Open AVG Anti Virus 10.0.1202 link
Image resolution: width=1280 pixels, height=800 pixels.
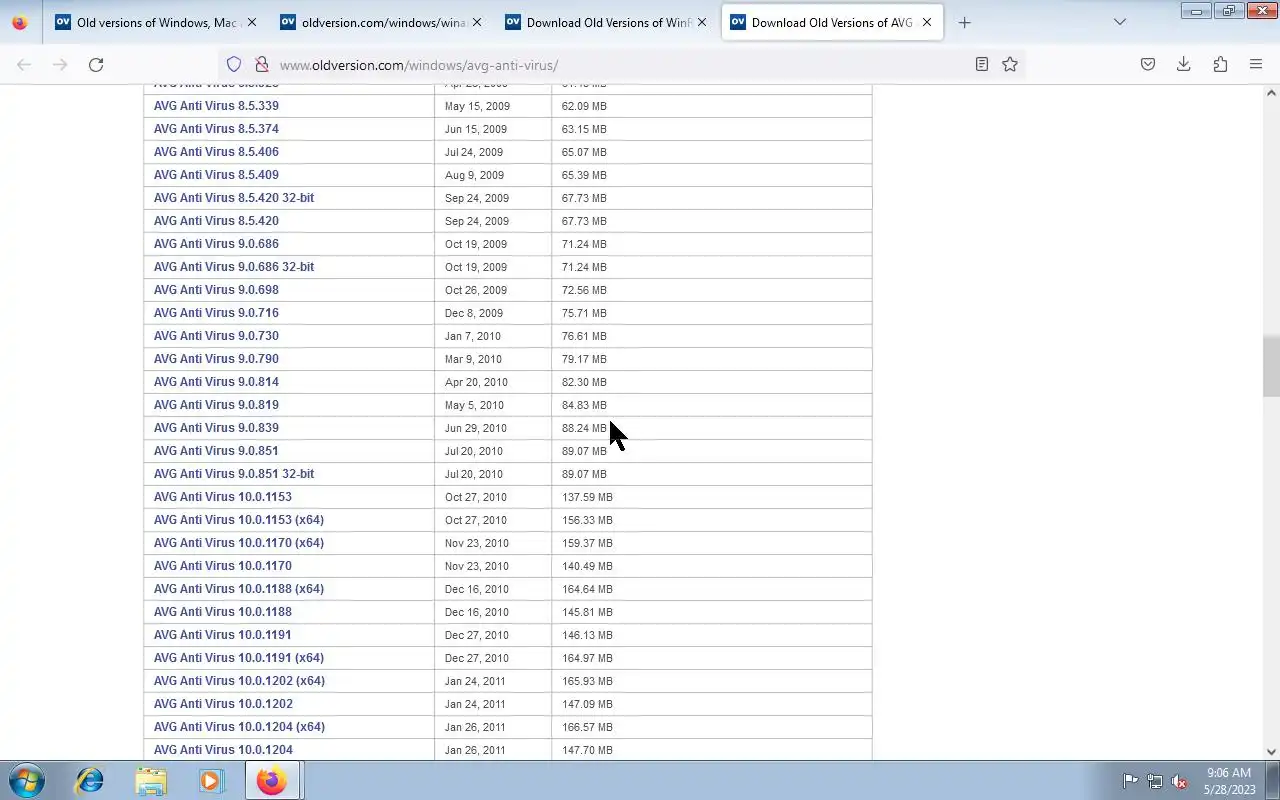tap(223, 704)
